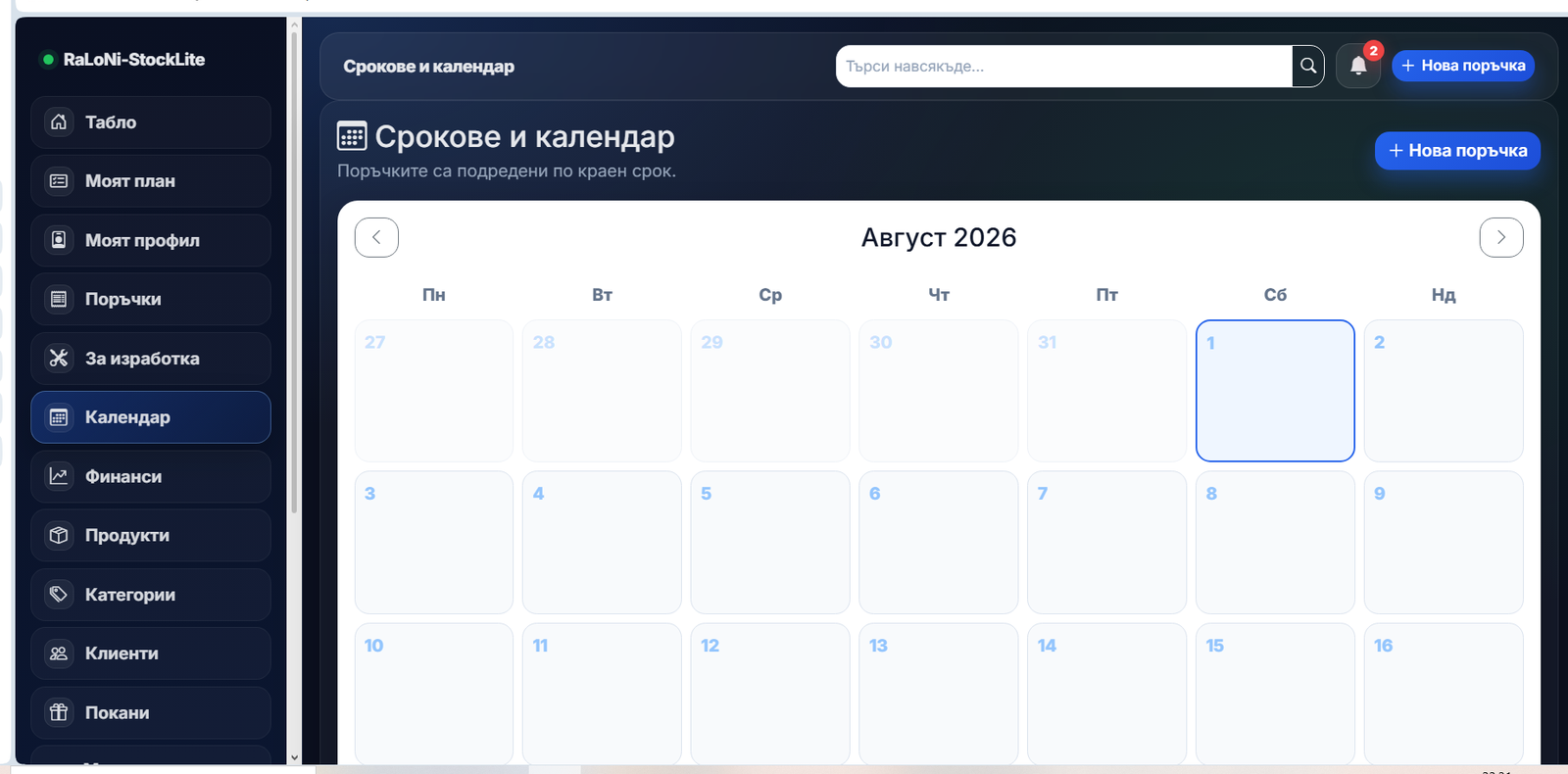Open the Табло sidebar item

[151, 122]
